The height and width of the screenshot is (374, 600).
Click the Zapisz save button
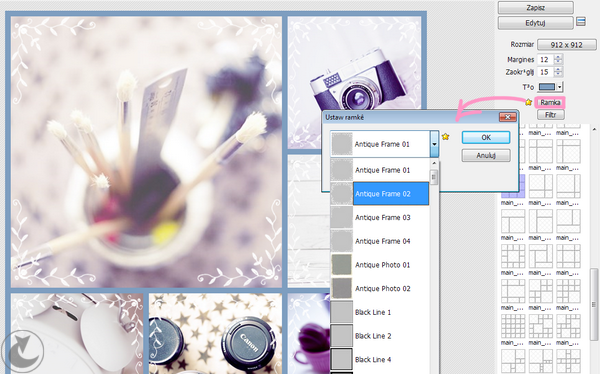pos(535,8)
